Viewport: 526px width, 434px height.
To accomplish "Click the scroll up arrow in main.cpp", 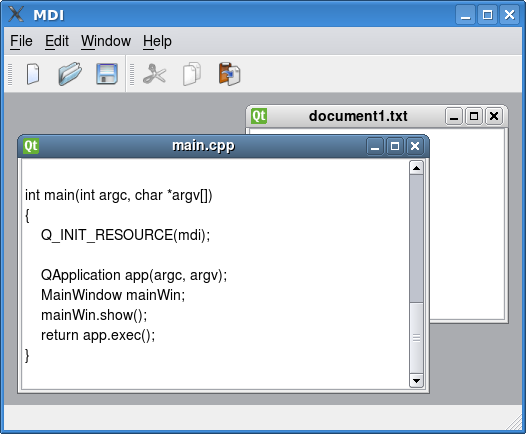I will (x=416, y=168).
